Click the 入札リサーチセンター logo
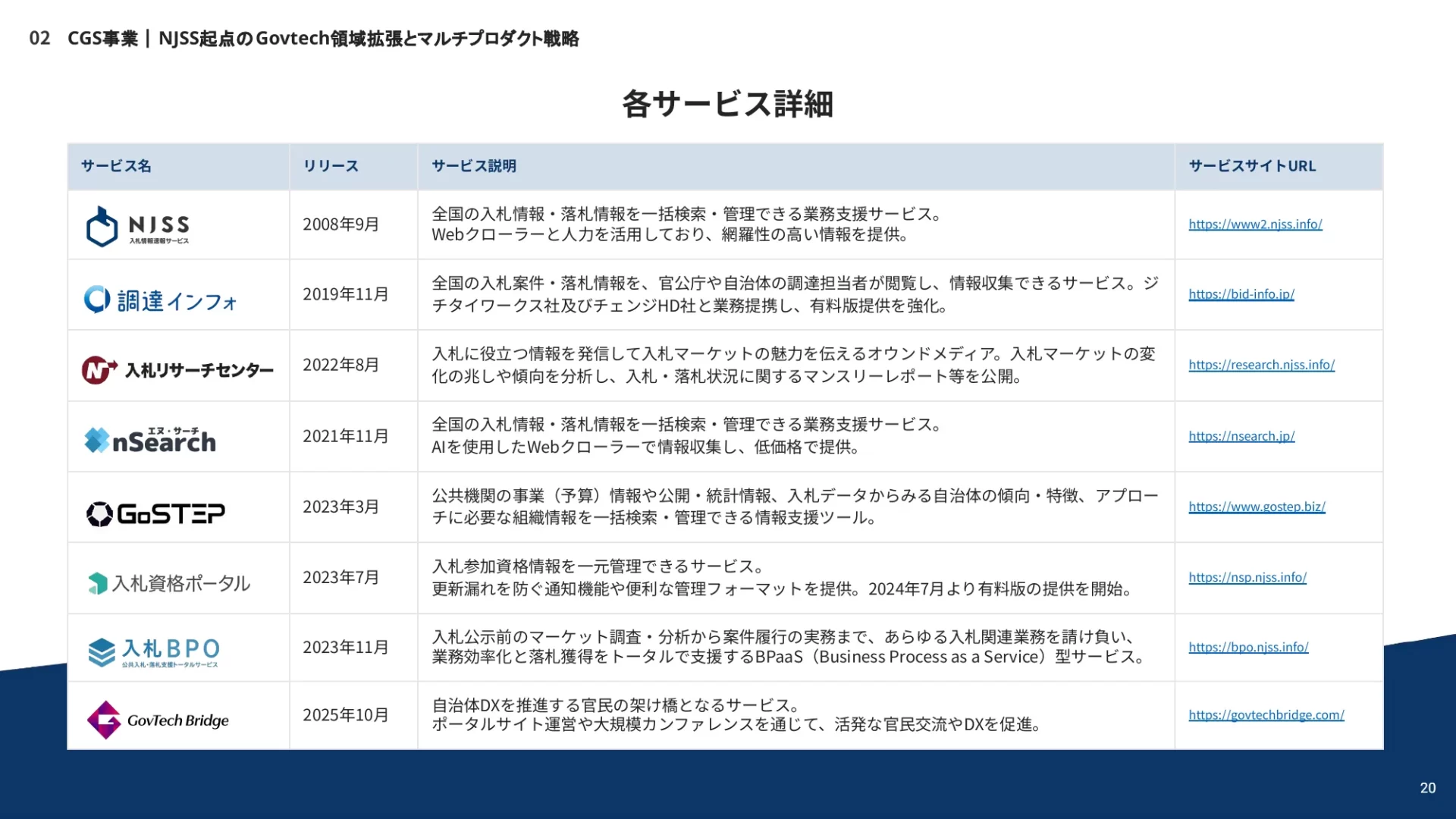This screenshot has width=1456, height=819. coord(177,370)
